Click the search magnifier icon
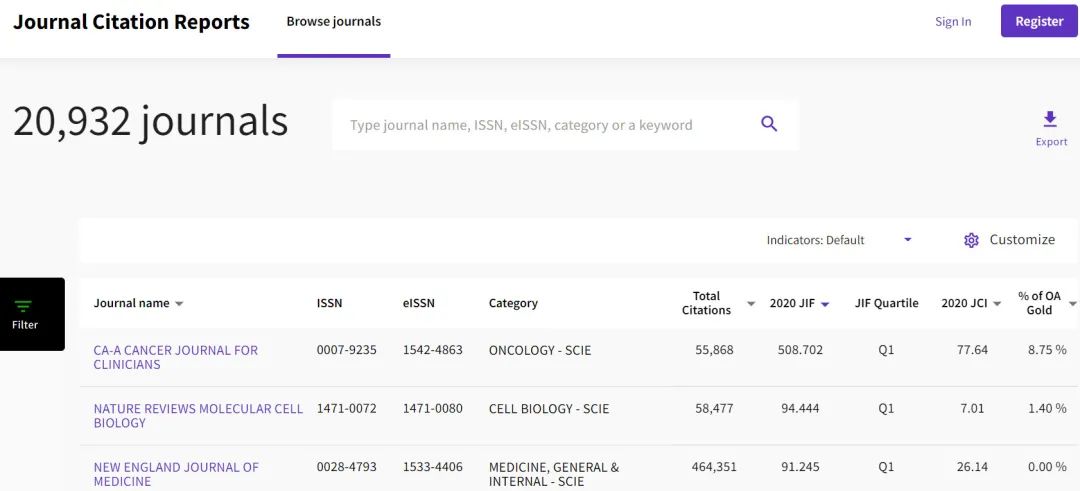1080x491 pixels. coord(769,124)
